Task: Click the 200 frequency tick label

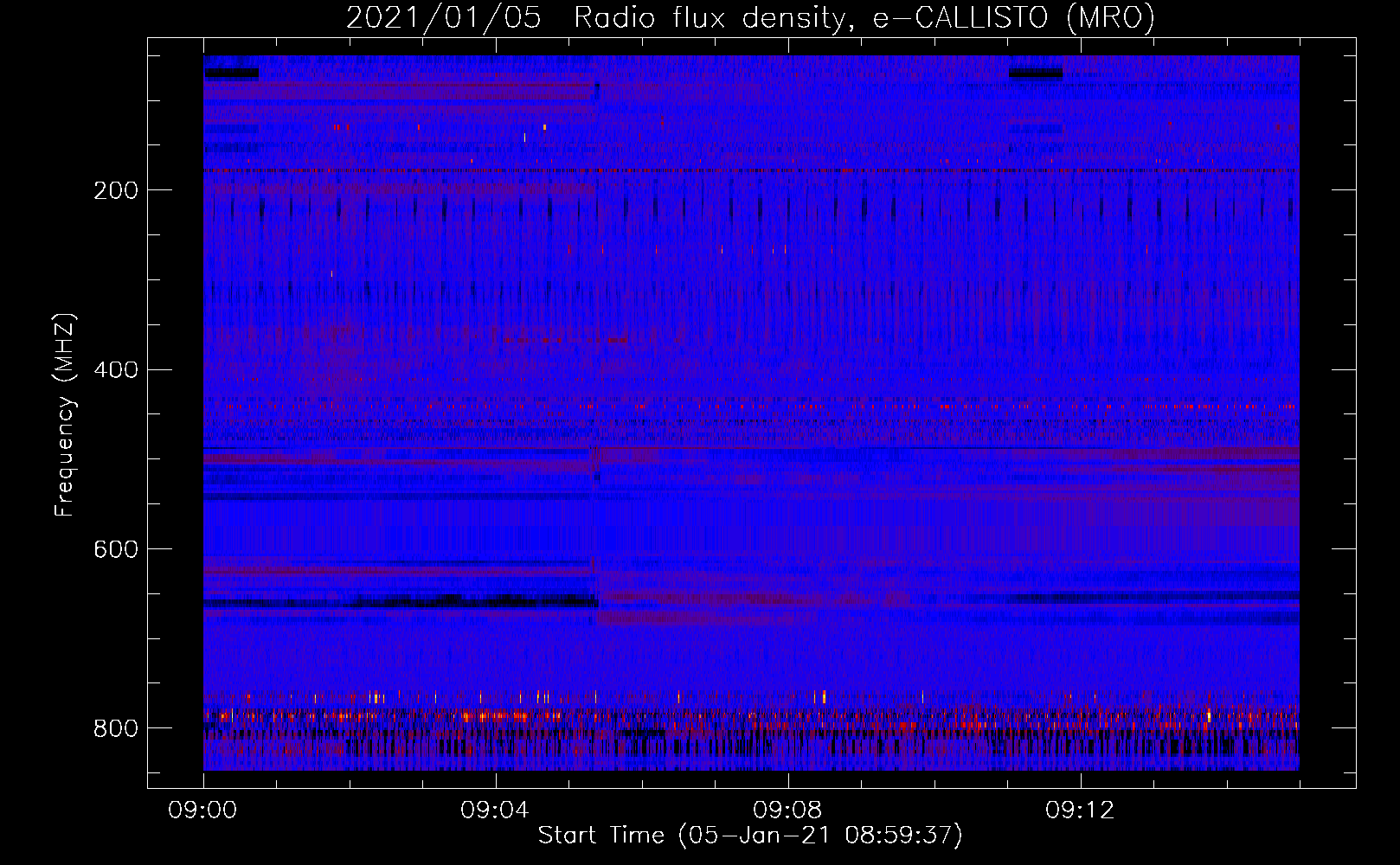Action: 116,190
